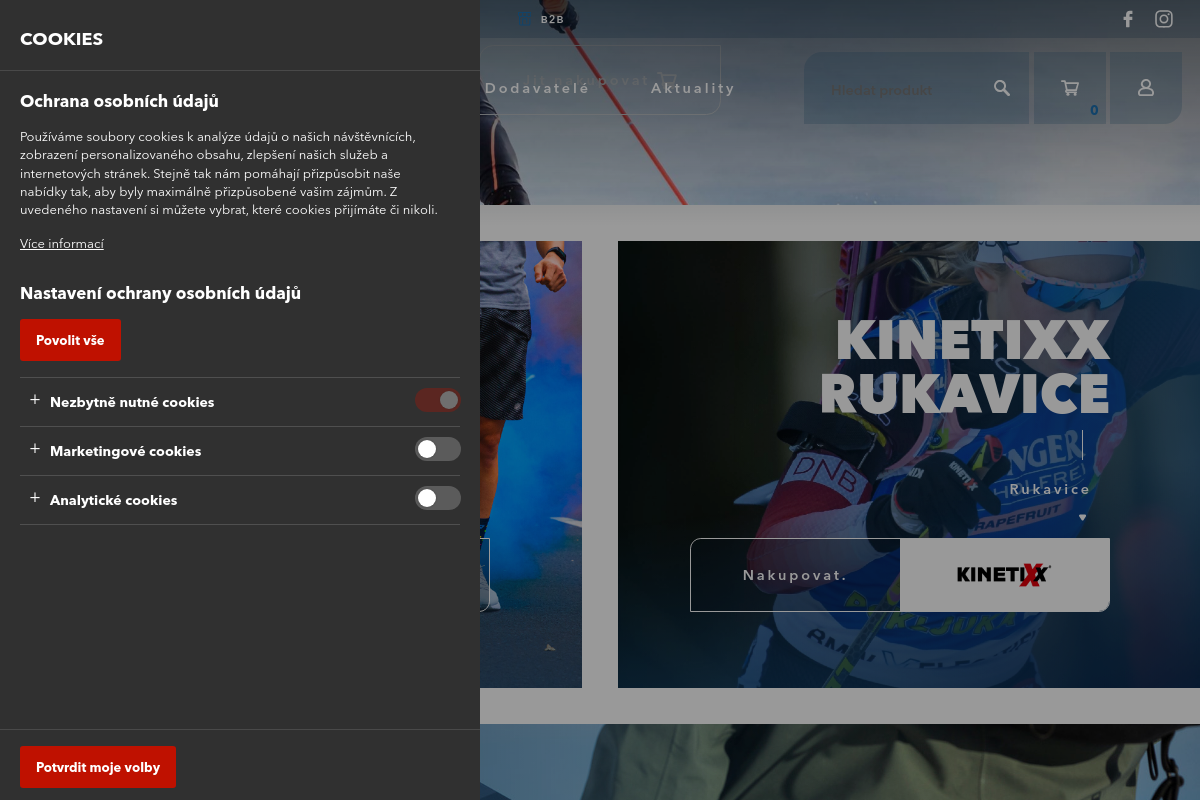
Task: Click the Kinetixx logo tile
Action: [x=1005, y=575]
